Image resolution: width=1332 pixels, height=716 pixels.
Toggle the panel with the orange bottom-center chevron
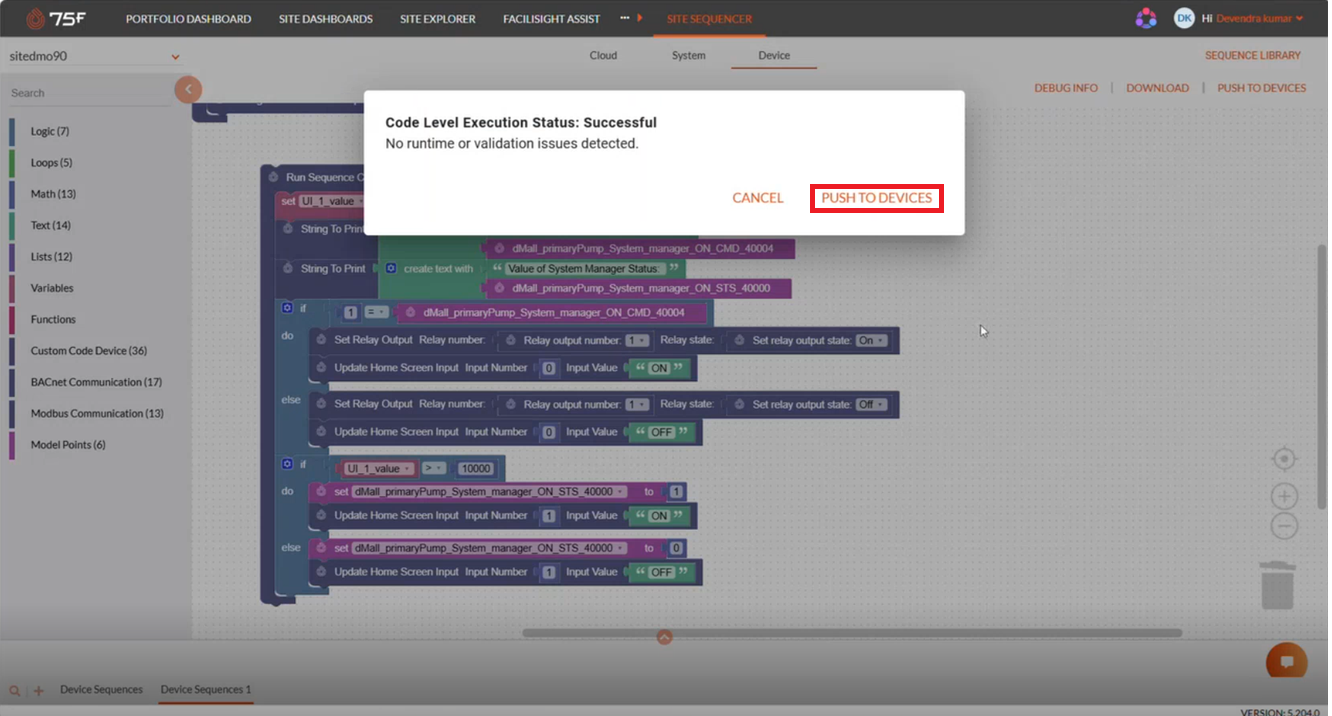[664, 637]
